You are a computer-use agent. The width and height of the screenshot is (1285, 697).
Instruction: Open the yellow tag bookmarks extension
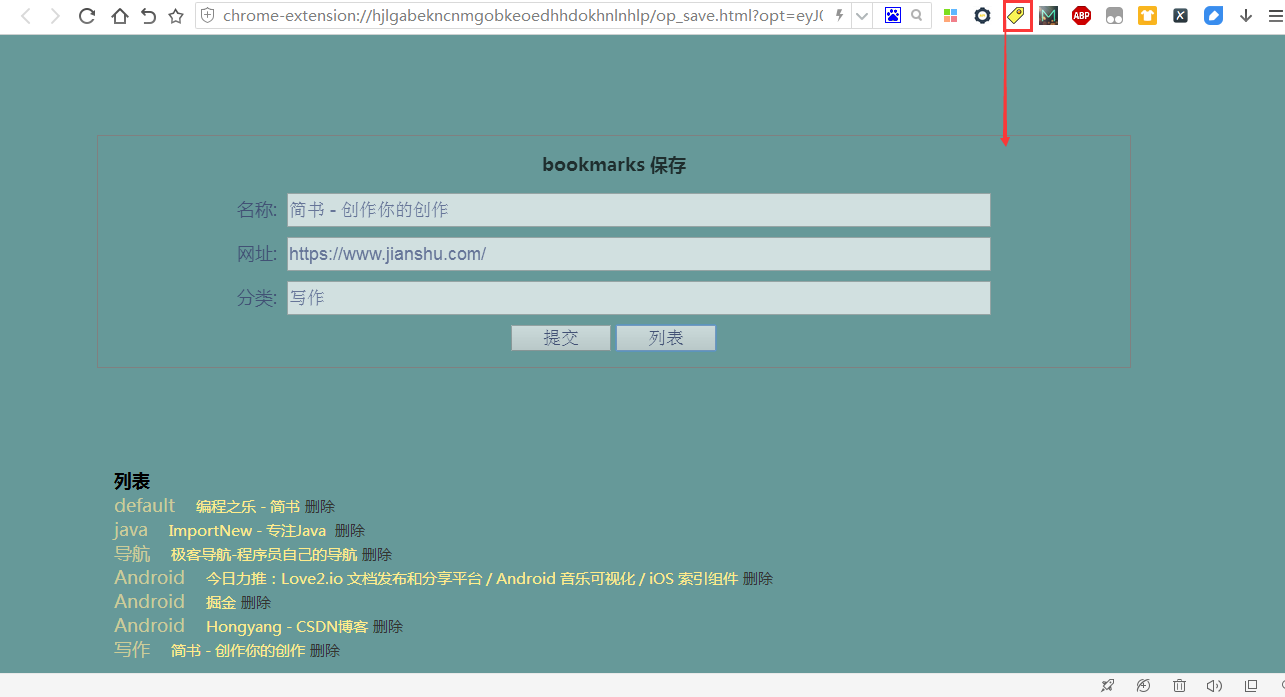click(1016, 16)
